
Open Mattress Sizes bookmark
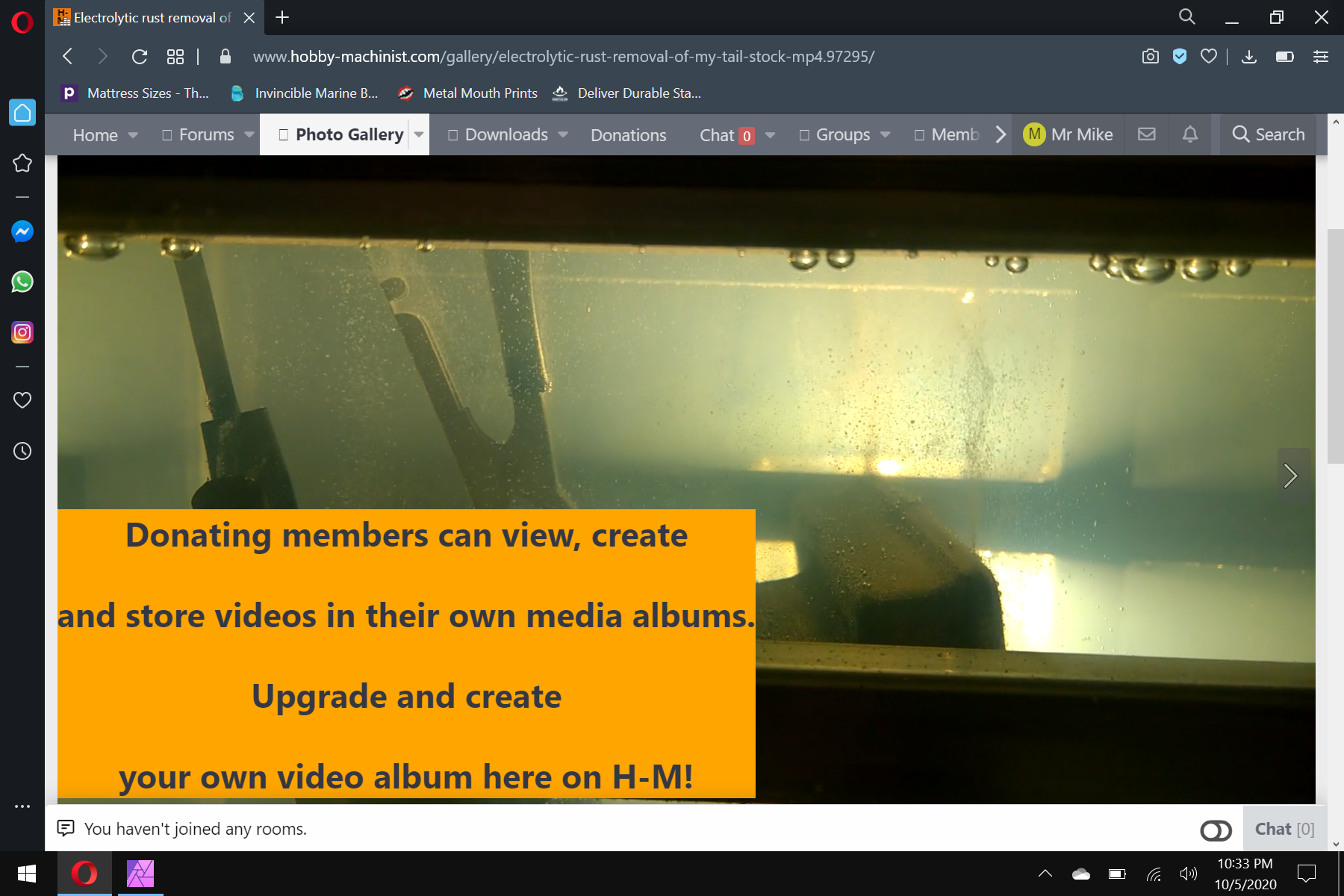click(x=136, y=93)
